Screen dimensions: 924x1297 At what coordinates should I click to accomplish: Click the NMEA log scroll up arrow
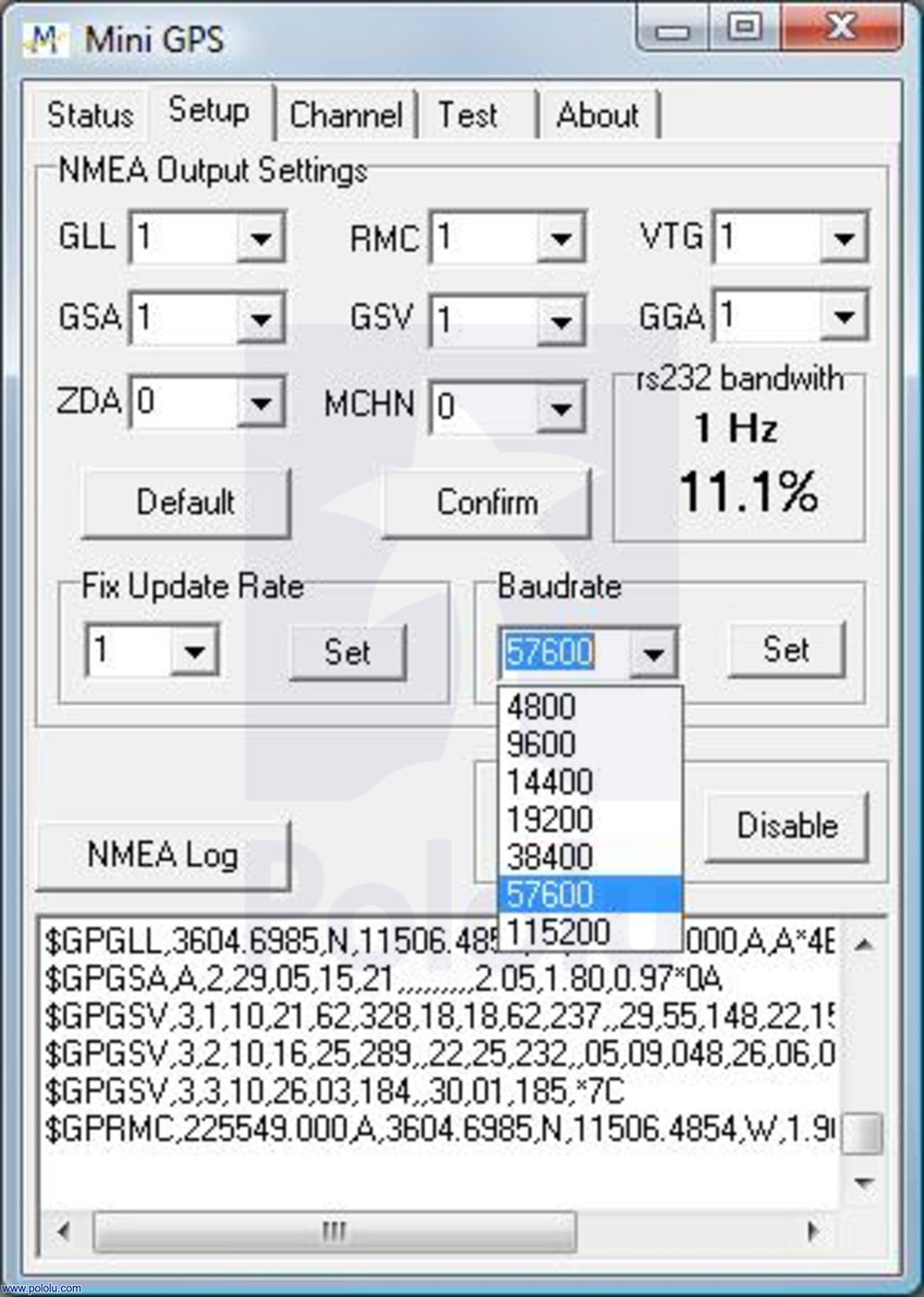click(864, 944)
